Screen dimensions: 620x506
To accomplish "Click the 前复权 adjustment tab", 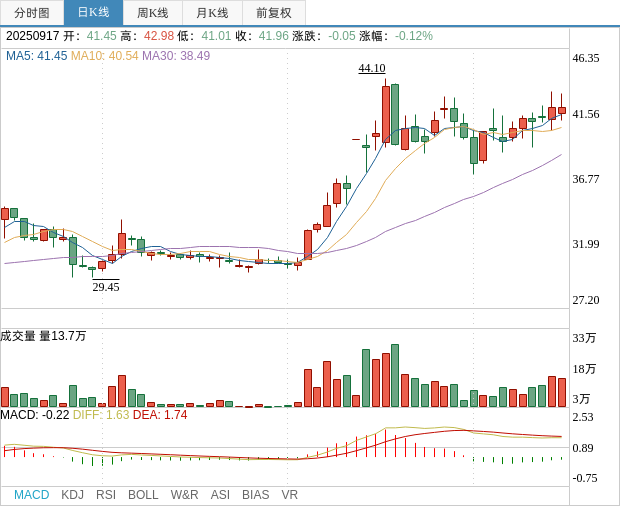I will (x=274, y=13).
